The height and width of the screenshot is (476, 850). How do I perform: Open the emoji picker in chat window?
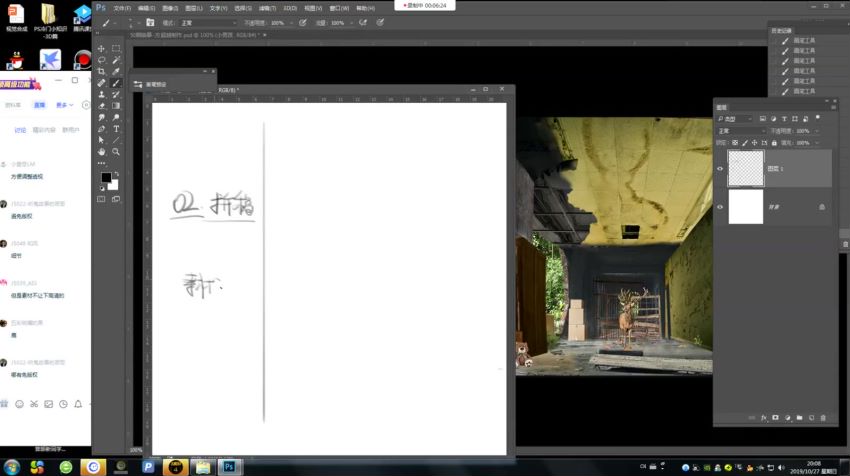pos(20,404)
